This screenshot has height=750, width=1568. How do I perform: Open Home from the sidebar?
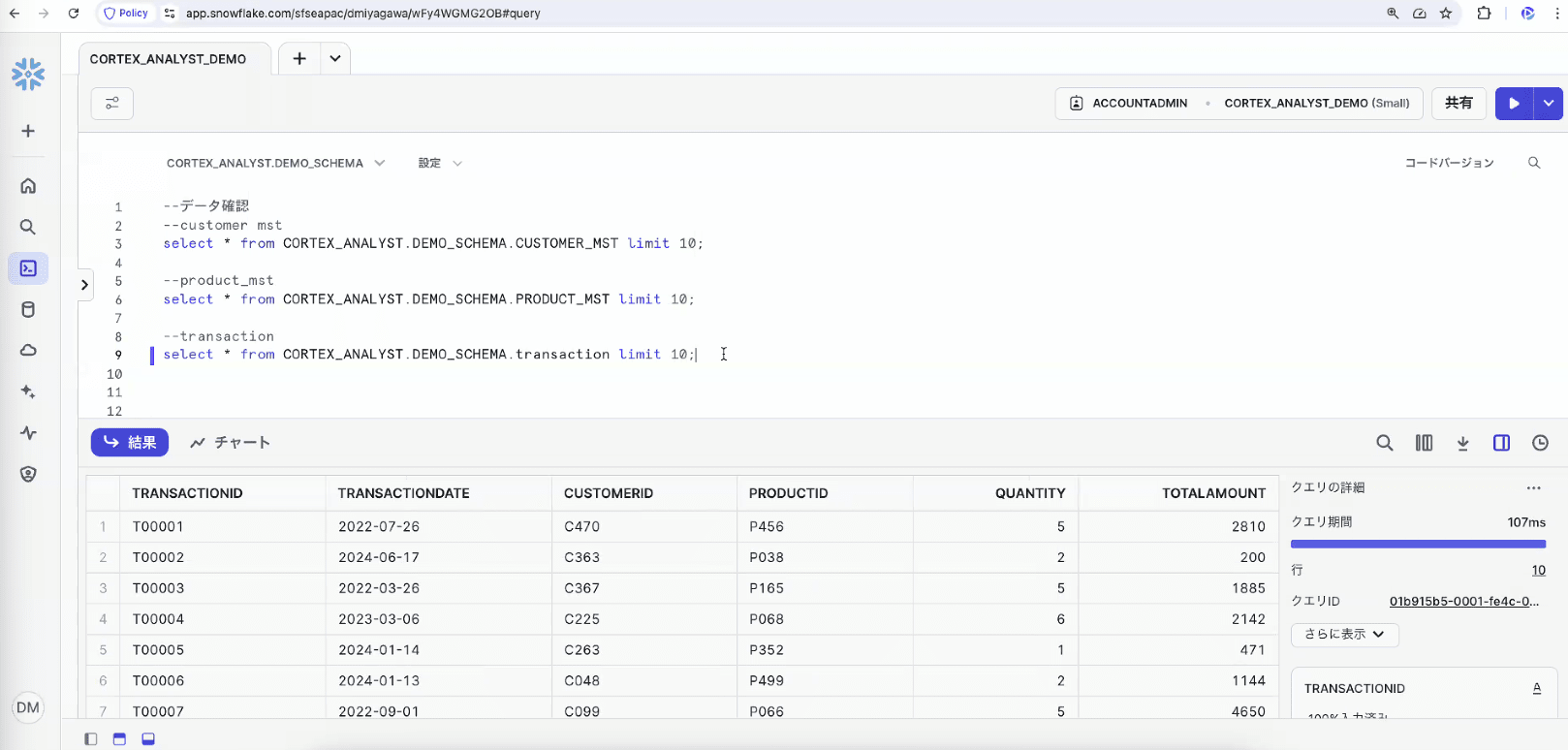pyautogui.click(x=28, y=185)
